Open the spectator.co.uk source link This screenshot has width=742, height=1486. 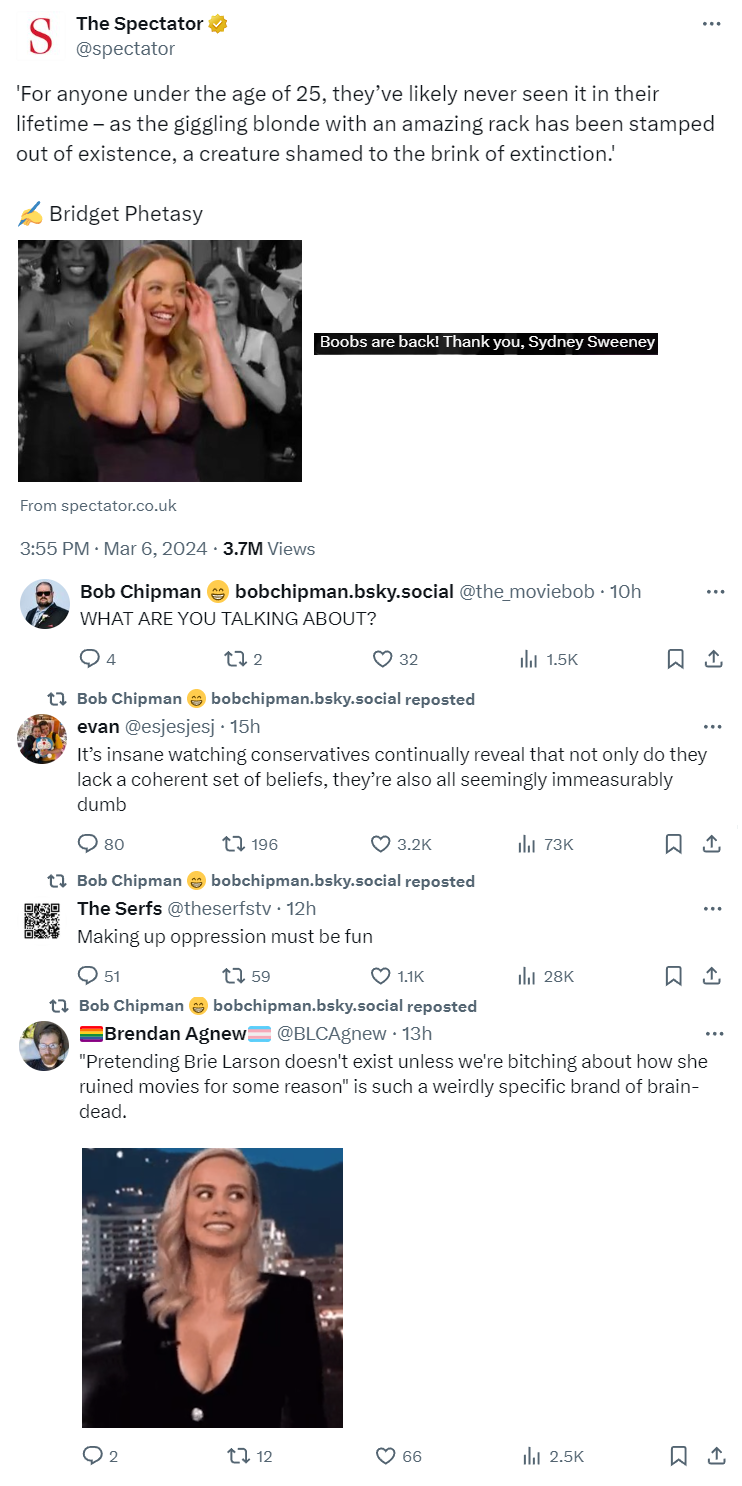[98, 506]
